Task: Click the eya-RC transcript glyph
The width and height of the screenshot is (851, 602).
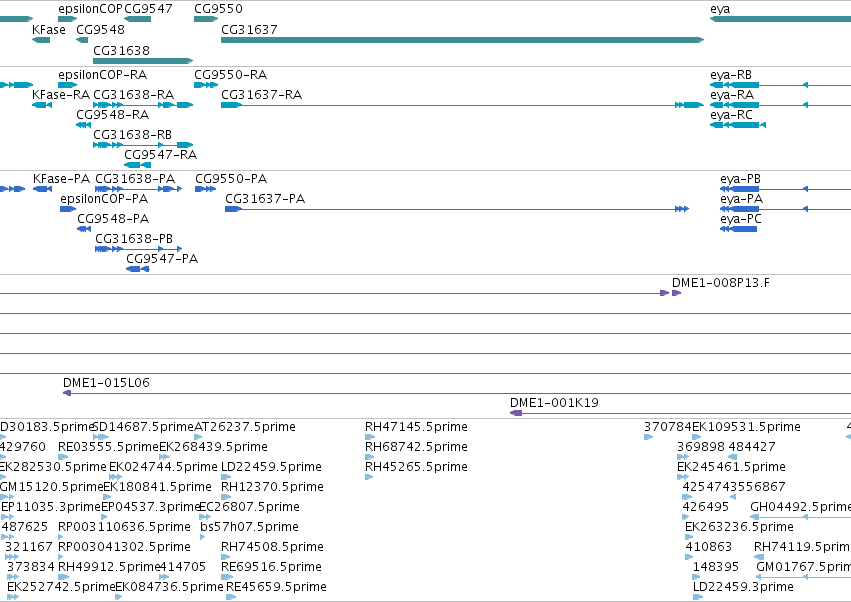Action: pyautogui.click(x=738, y=125)
